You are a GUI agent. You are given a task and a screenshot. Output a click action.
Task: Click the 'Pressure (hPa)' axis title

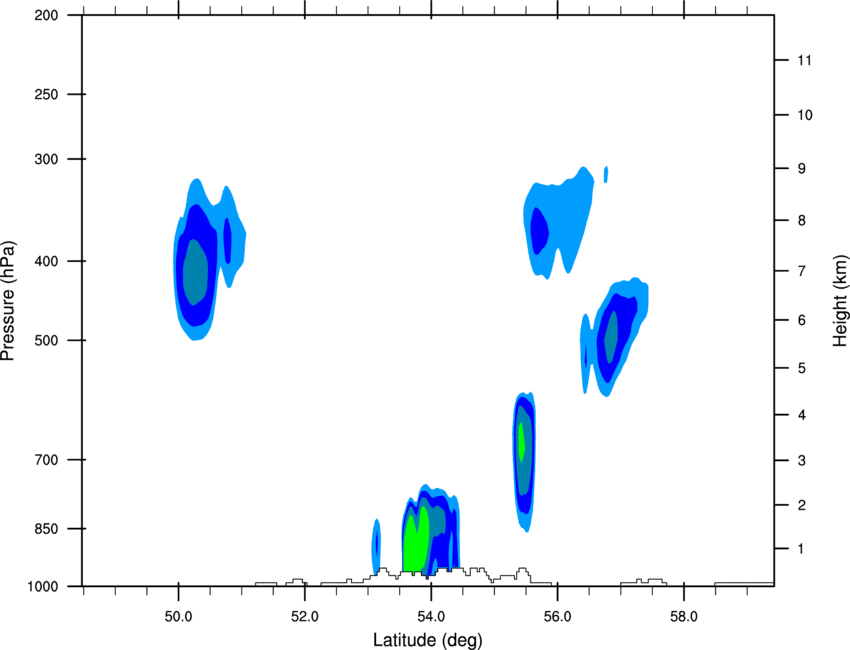tap(8, 301)
